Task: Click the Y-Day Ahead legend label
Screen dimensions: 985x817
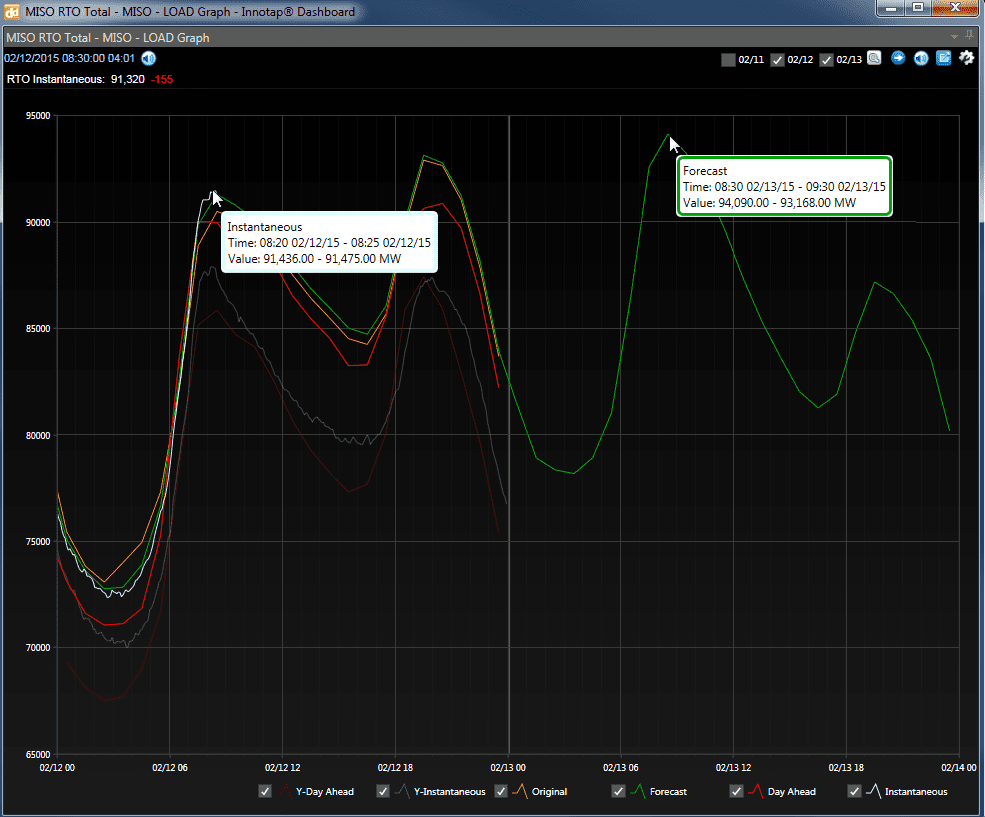Action: pos(325,792)
